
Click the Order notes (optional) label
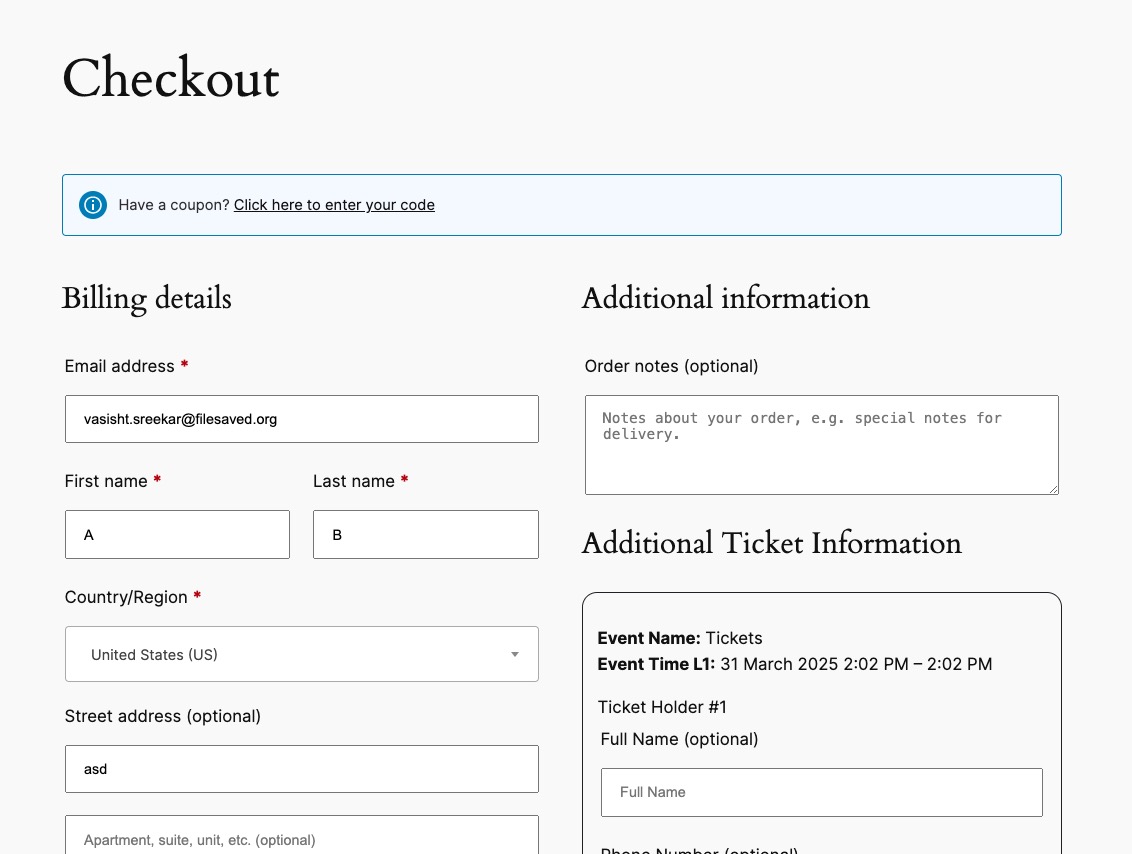[671, 366]
